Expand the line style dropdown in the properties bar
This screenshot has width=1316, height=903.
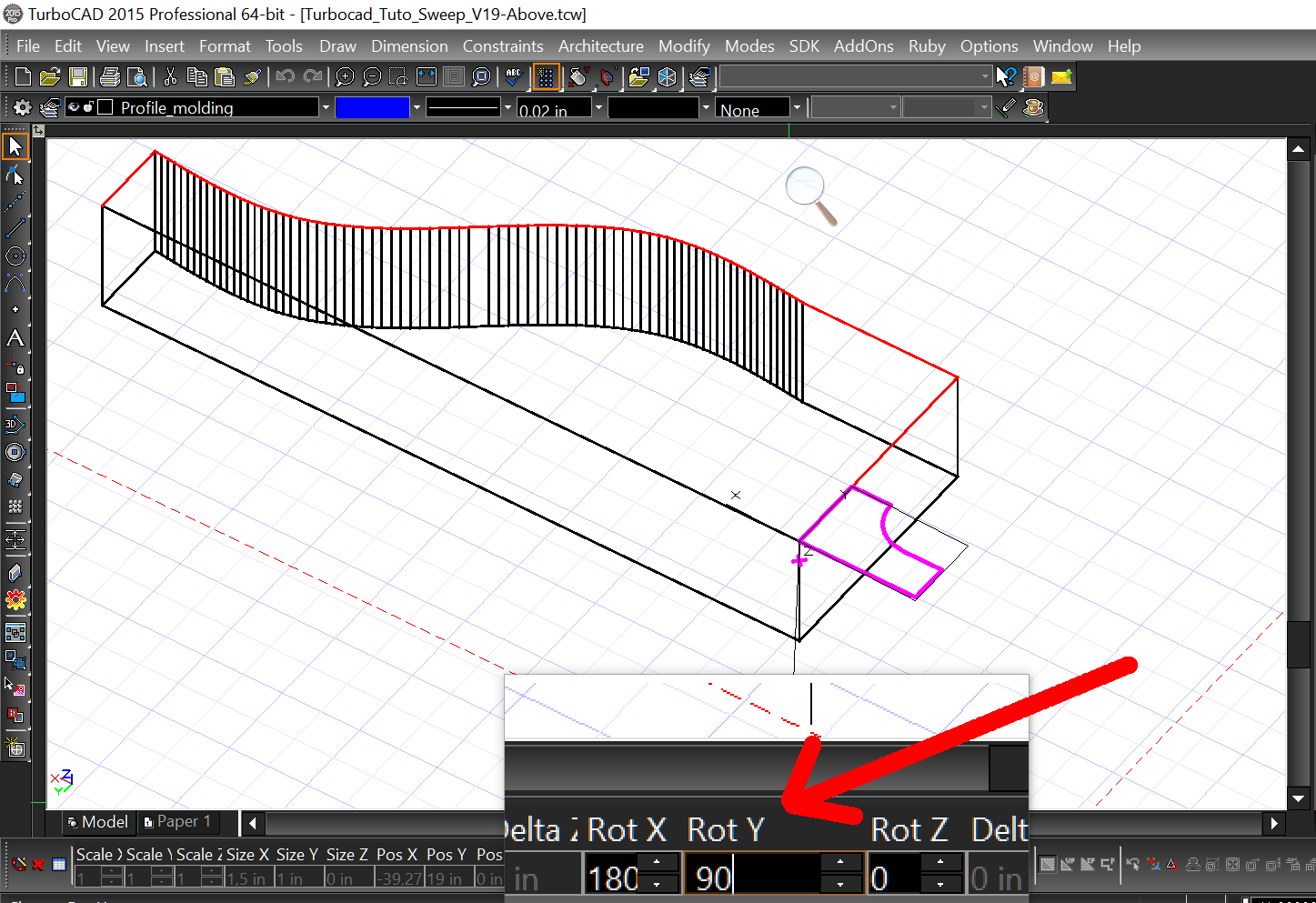click(x=507, y=107)
